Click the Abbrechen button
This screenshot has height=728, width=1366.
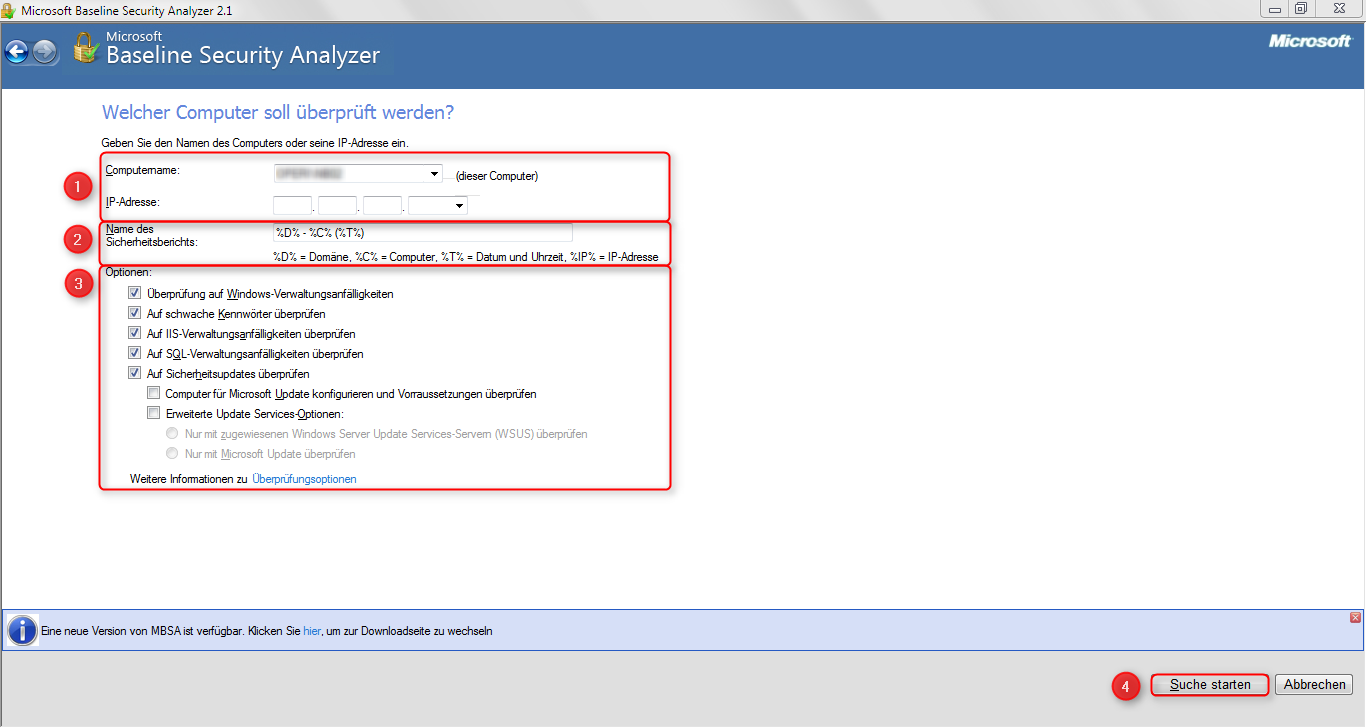coord(1314,685)
